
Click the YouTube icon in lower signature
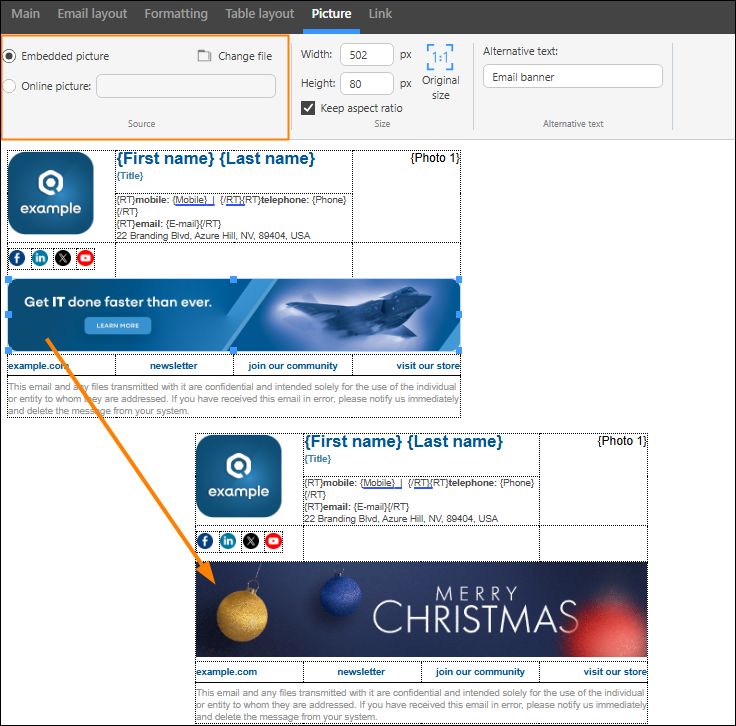tap(274, 541)
